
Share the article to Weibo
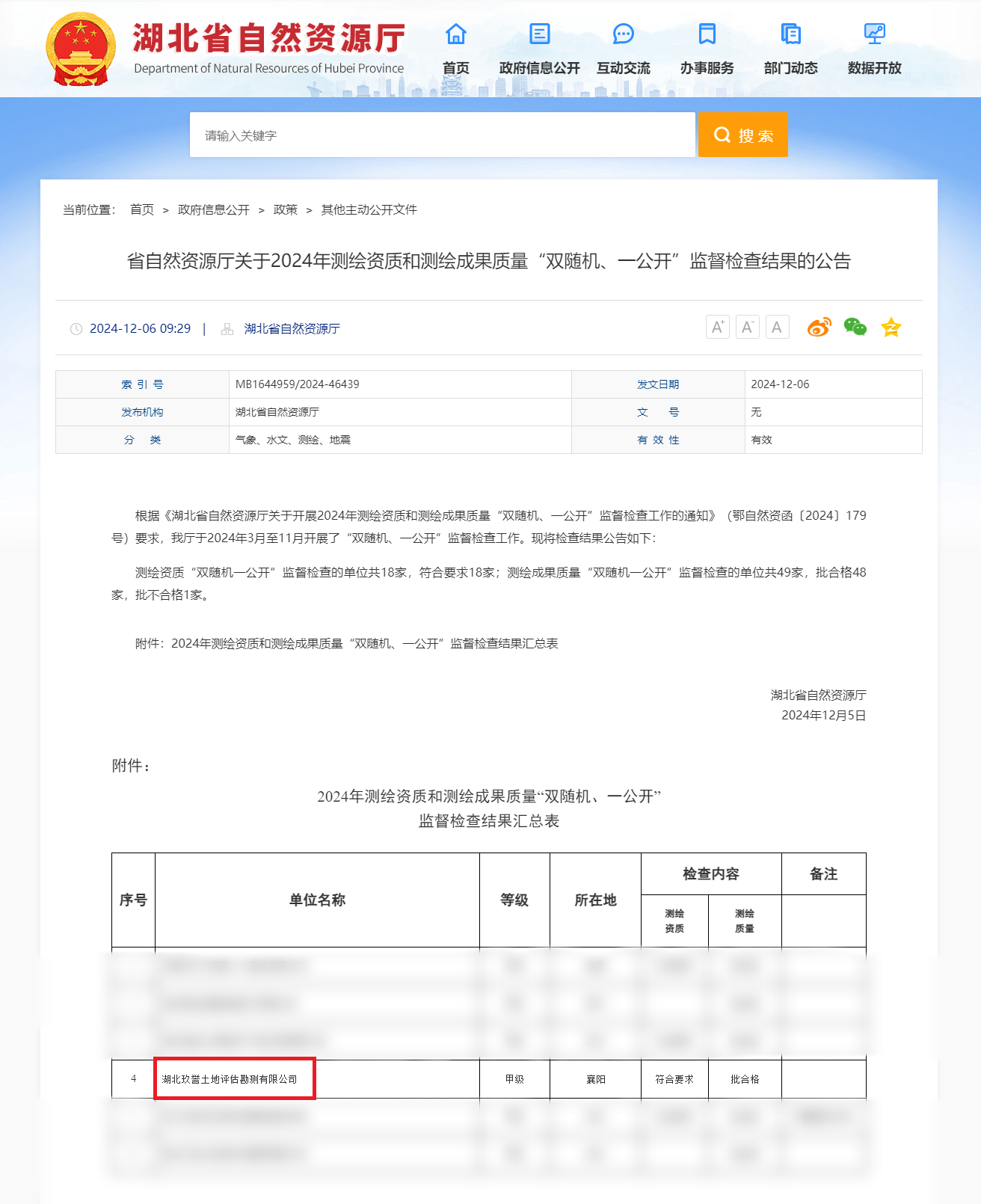(819, 327)
